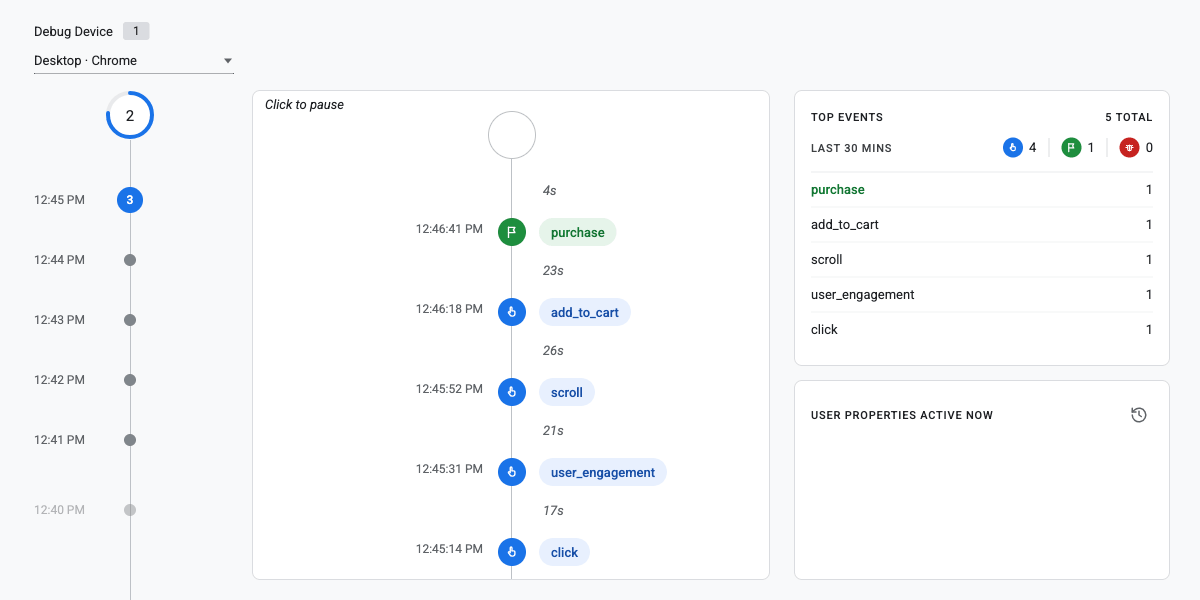The height and width of the screenshot is (600, 1200).
Task: Click the 12:45:14 PM timestamp
Action: pos(449,549)
